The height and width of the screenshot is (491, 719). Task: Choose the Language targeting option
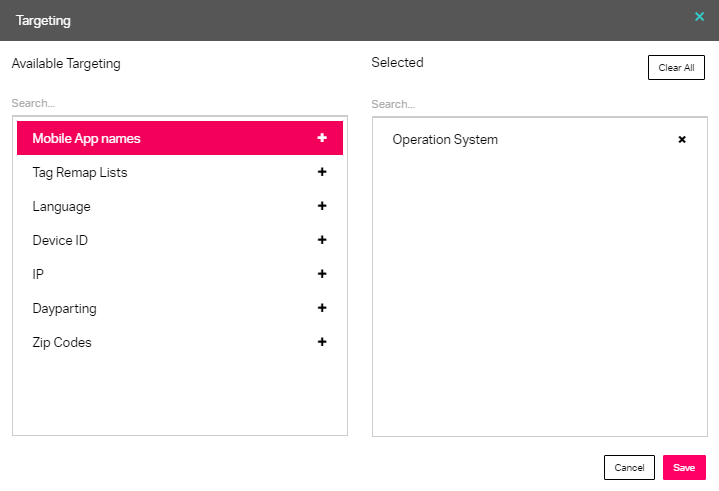tap(180, 206)
